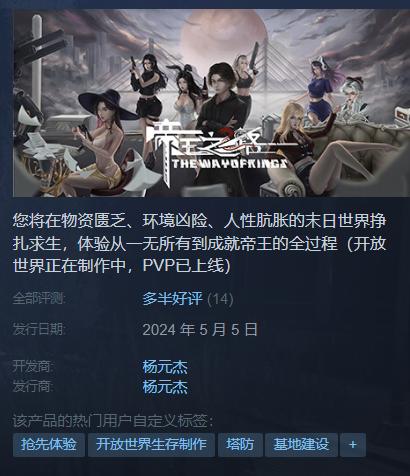Click the 发行日期 label
410x476 pixels.
(39, 329)
